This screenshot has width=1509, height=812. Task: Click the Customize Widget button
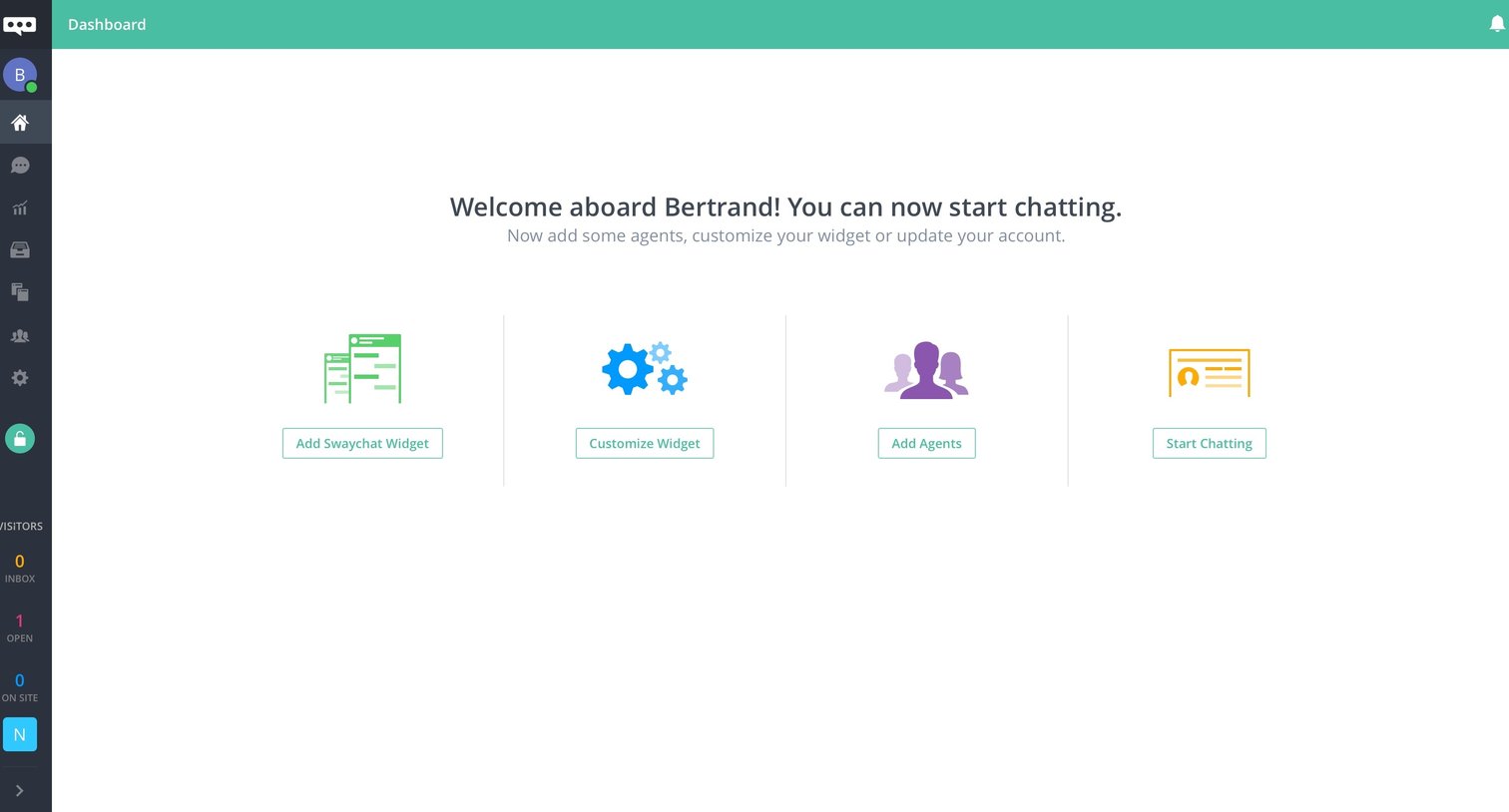point(645,444)
